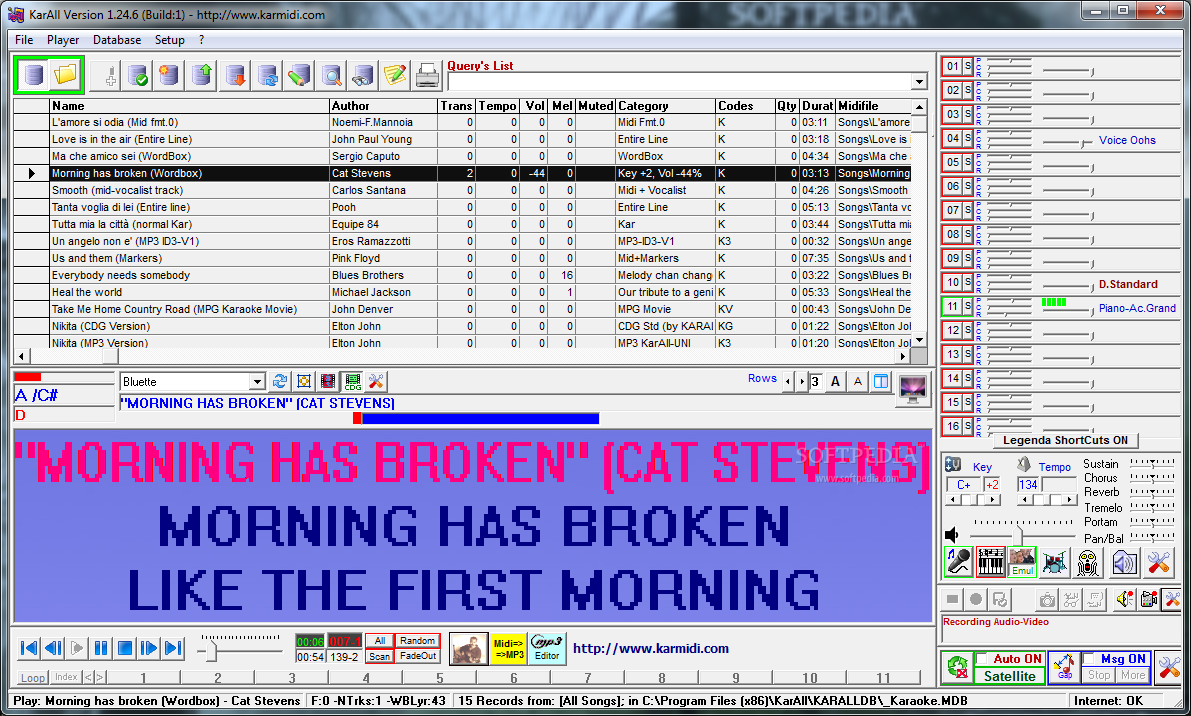Click the Reverb slider
Screen dimensions: 1191x716
coord(1152,491)
